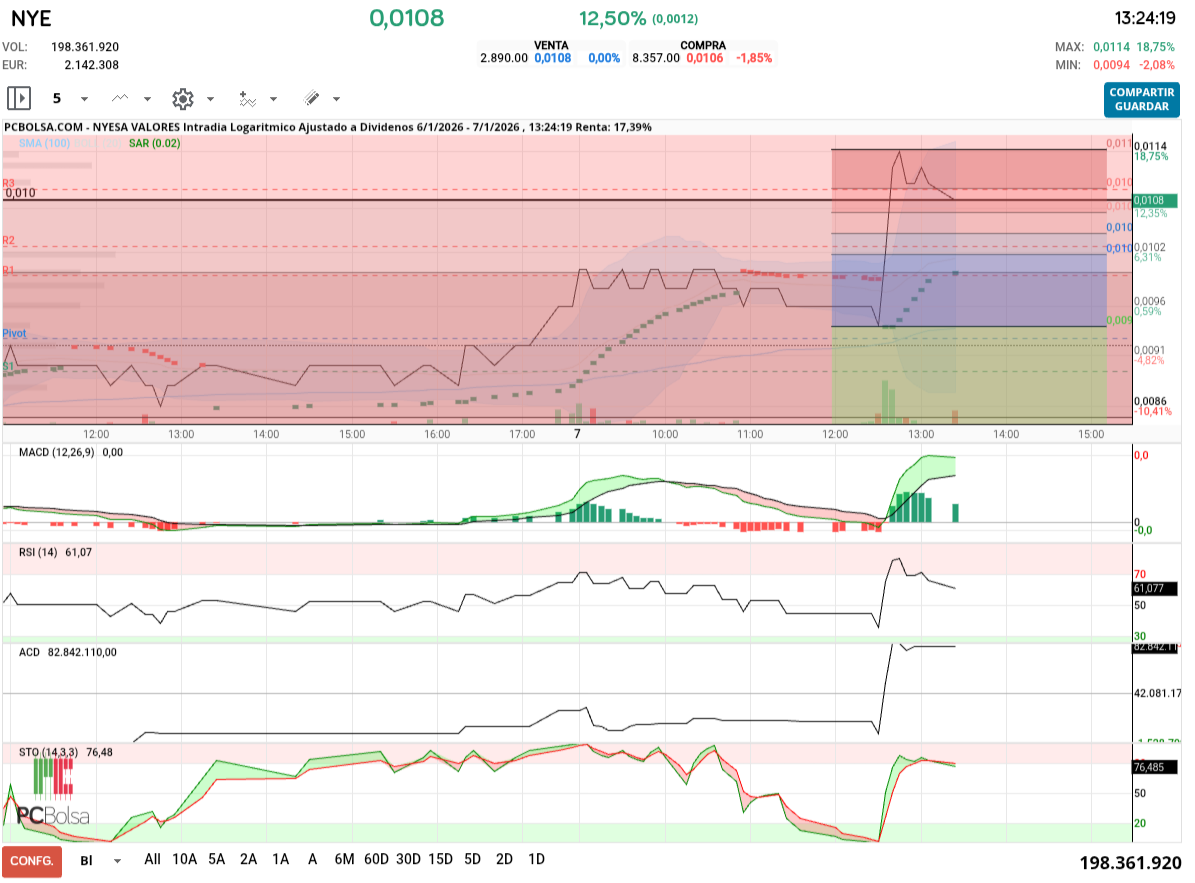Click the Pivot level label
This screenshot has height=883, width=1195.
14,334
